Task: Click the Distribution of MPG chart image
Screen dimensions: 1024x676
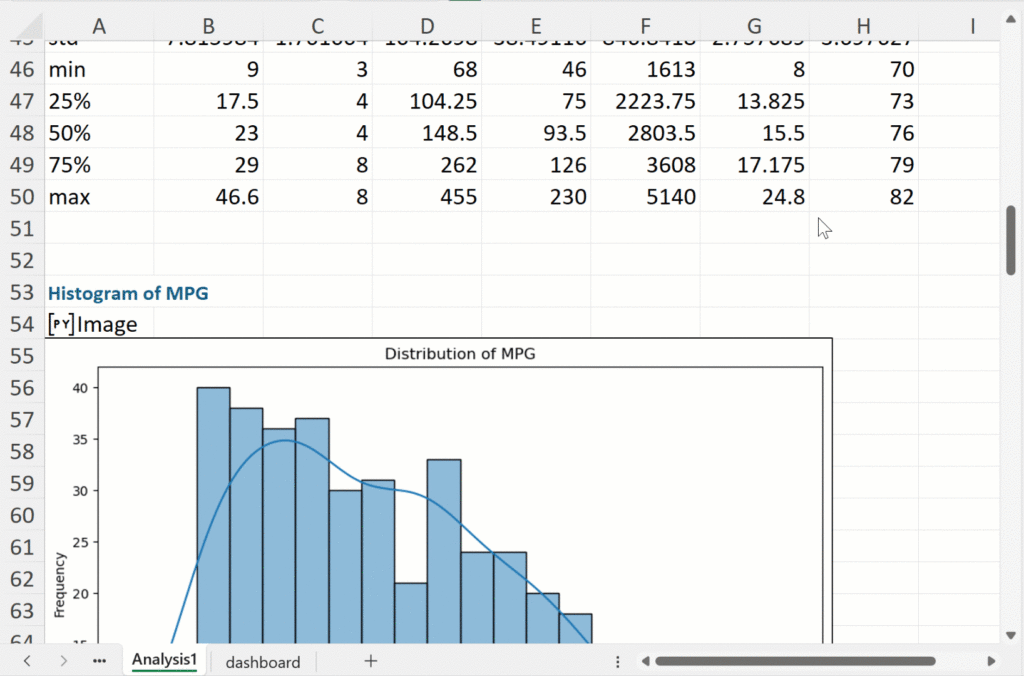Action: pyautogui.click(x=438, y=490)
